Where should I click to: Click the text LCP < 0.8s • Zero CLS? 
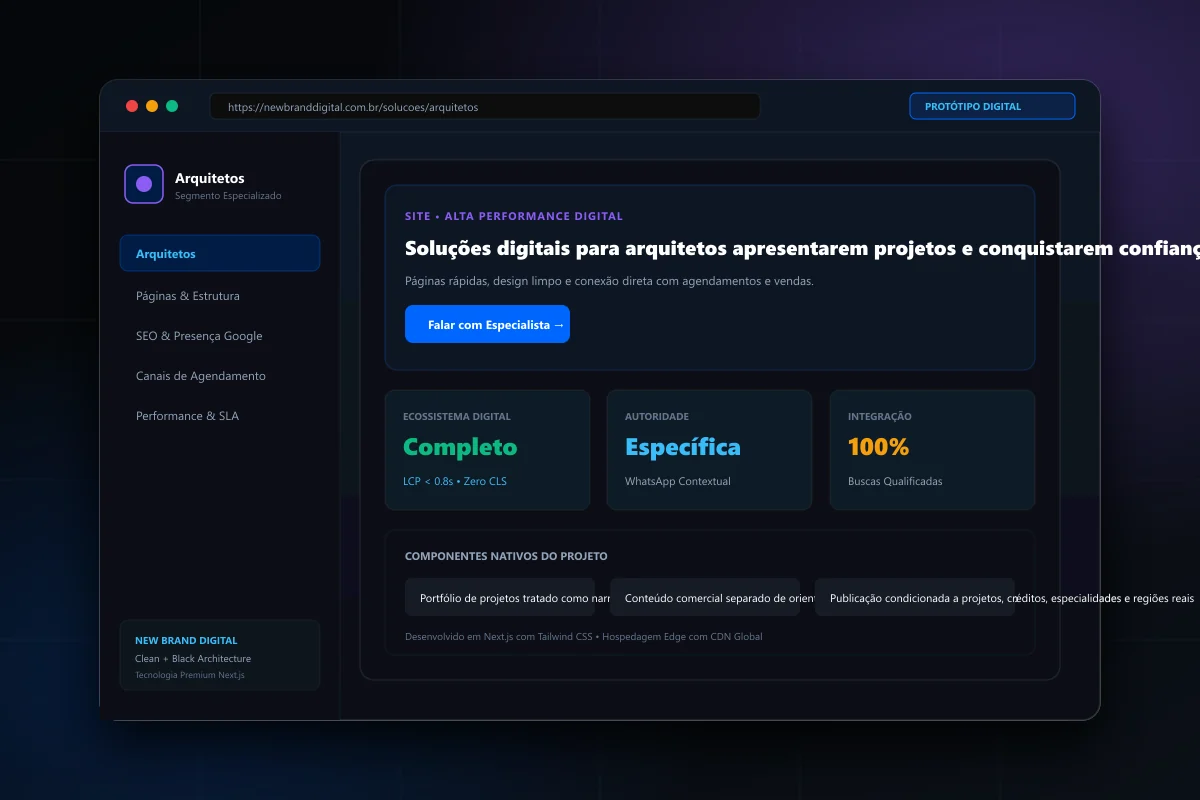point(455,481)
